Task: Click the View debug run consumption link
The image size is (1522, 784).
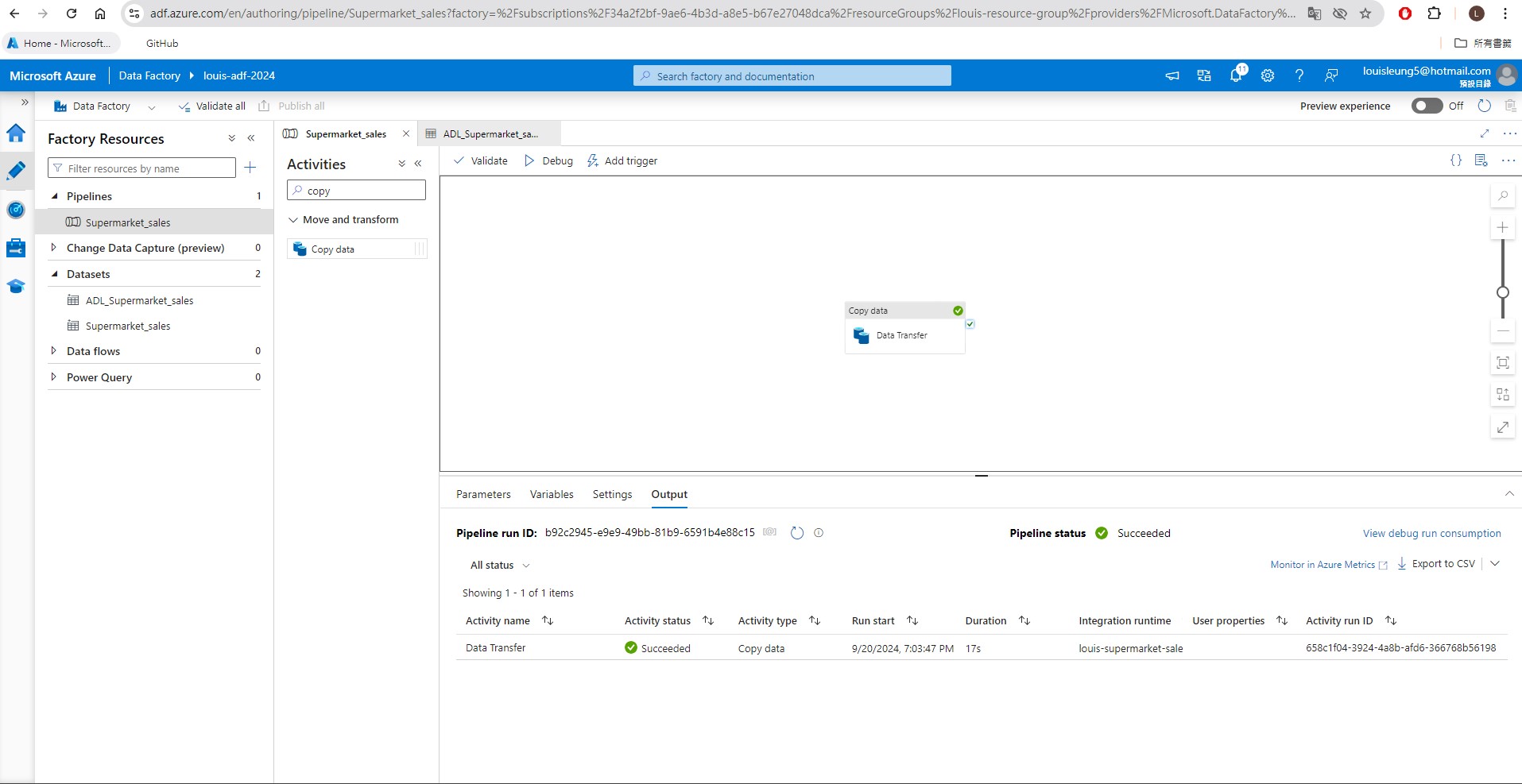Action: pyautogui.click(x=1431, y=533)
